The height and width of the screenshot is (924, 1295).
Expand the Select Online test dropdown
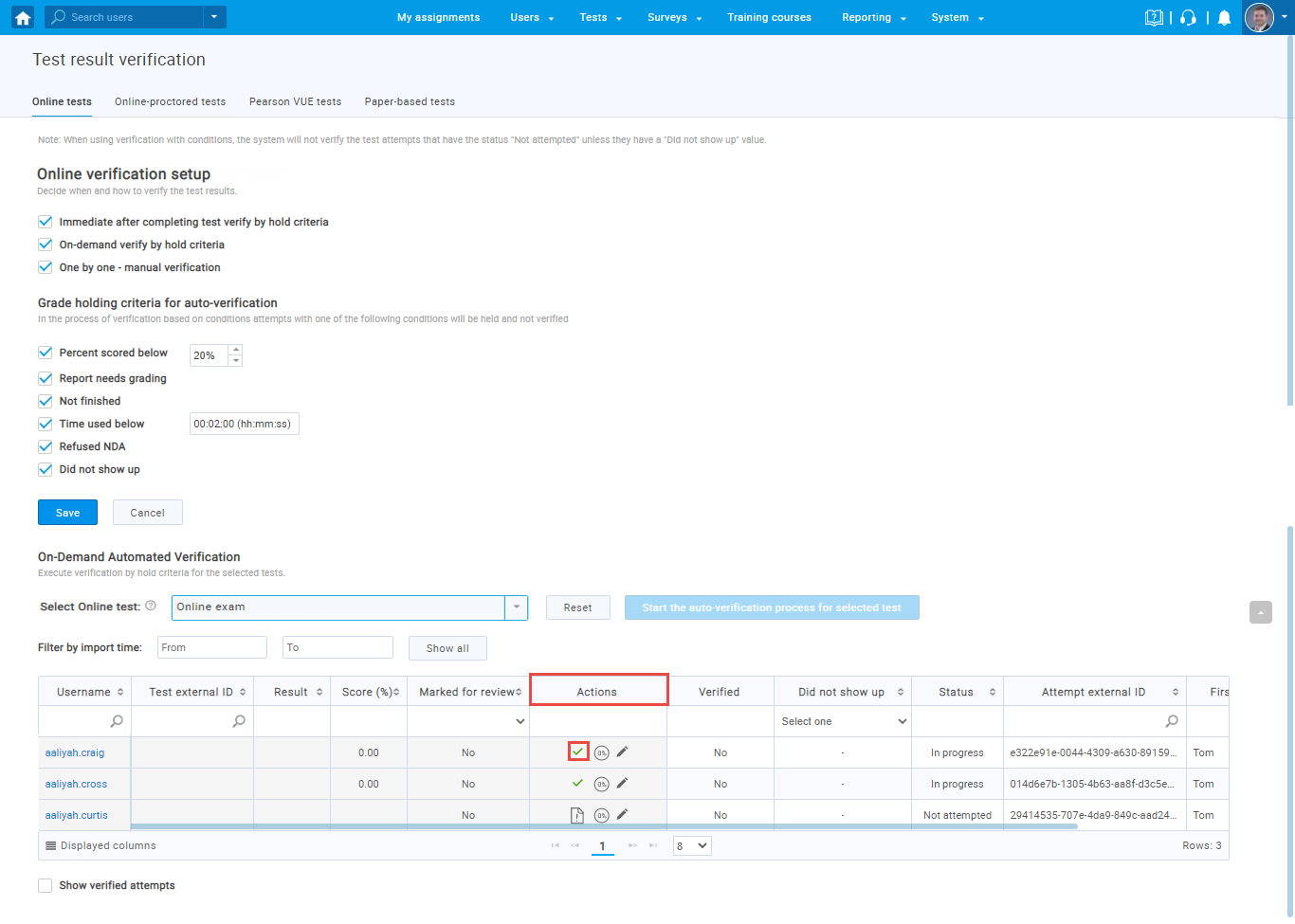coord(516,607)
